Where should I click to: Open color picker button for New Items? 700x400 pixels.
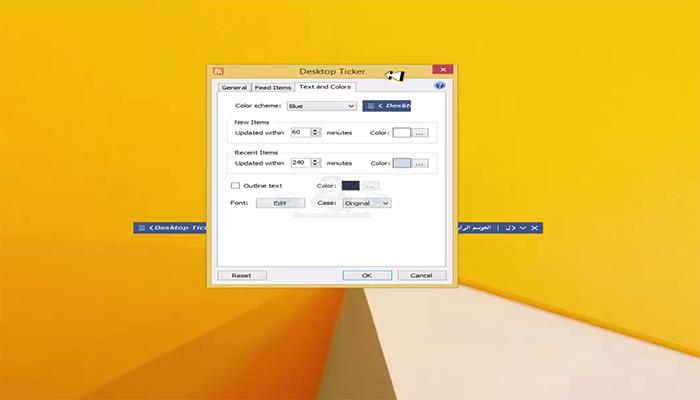[420, 133]
